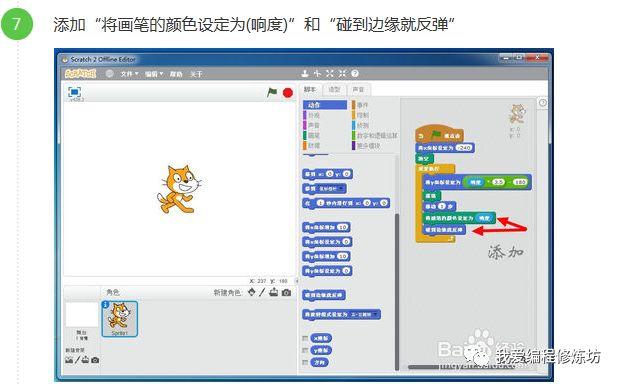Screen dimensions: 620x384
Task: Upload a backdrop from file
Action: pos(85,360)
